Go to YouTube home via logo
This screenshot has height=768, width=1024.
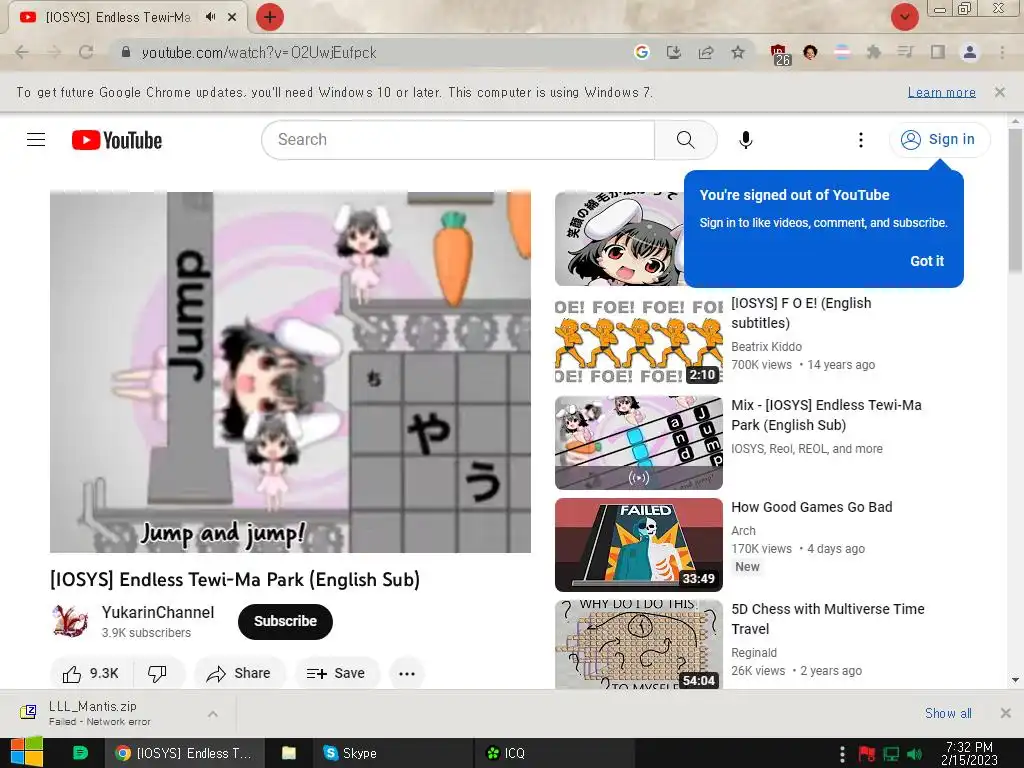[117, 140]
